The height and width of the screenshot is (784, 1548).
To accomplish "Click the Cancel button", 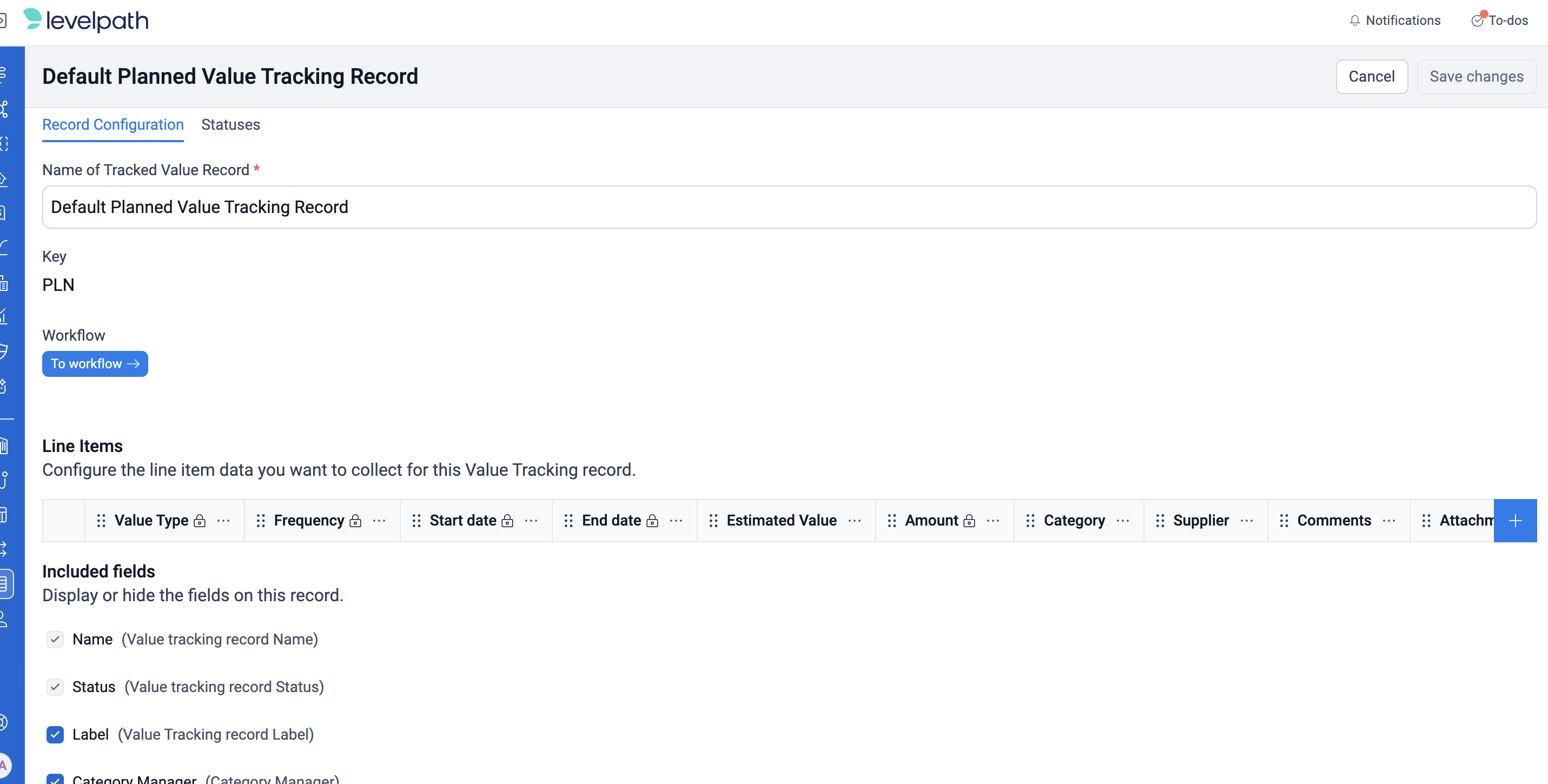I will (x=1371, y=76).
